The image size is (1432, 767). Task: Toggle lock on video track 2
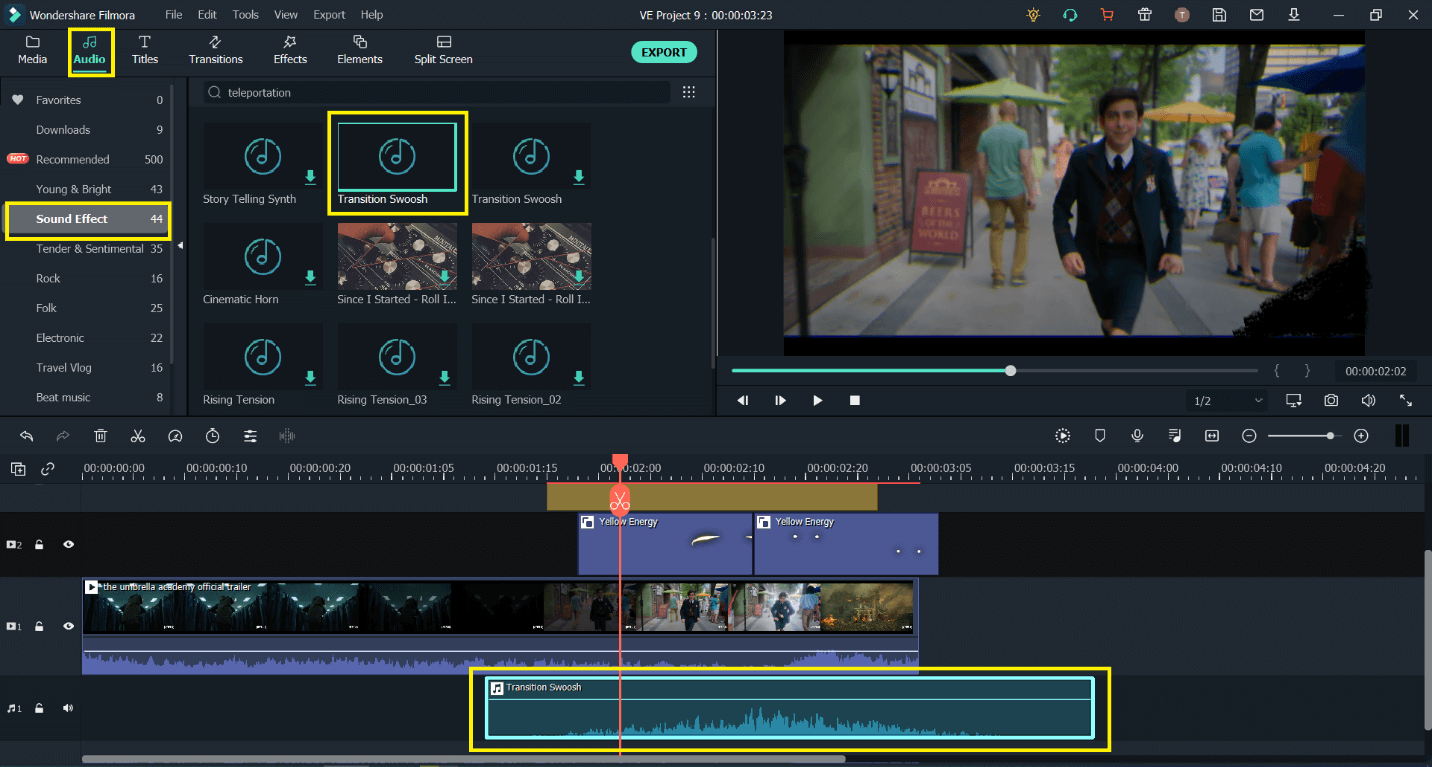tap(39, 545)
